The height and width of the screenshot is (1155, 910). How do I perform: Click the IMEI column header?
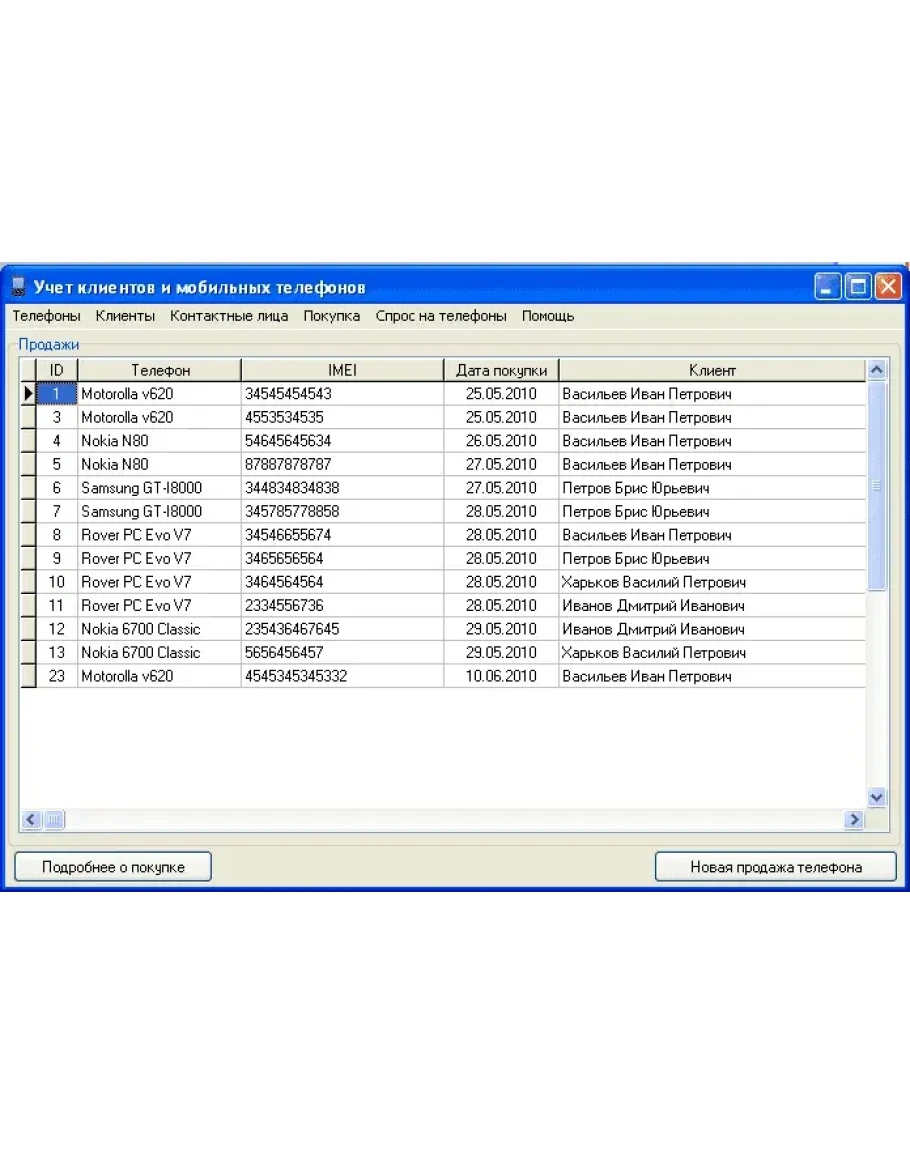coord(342,370)
